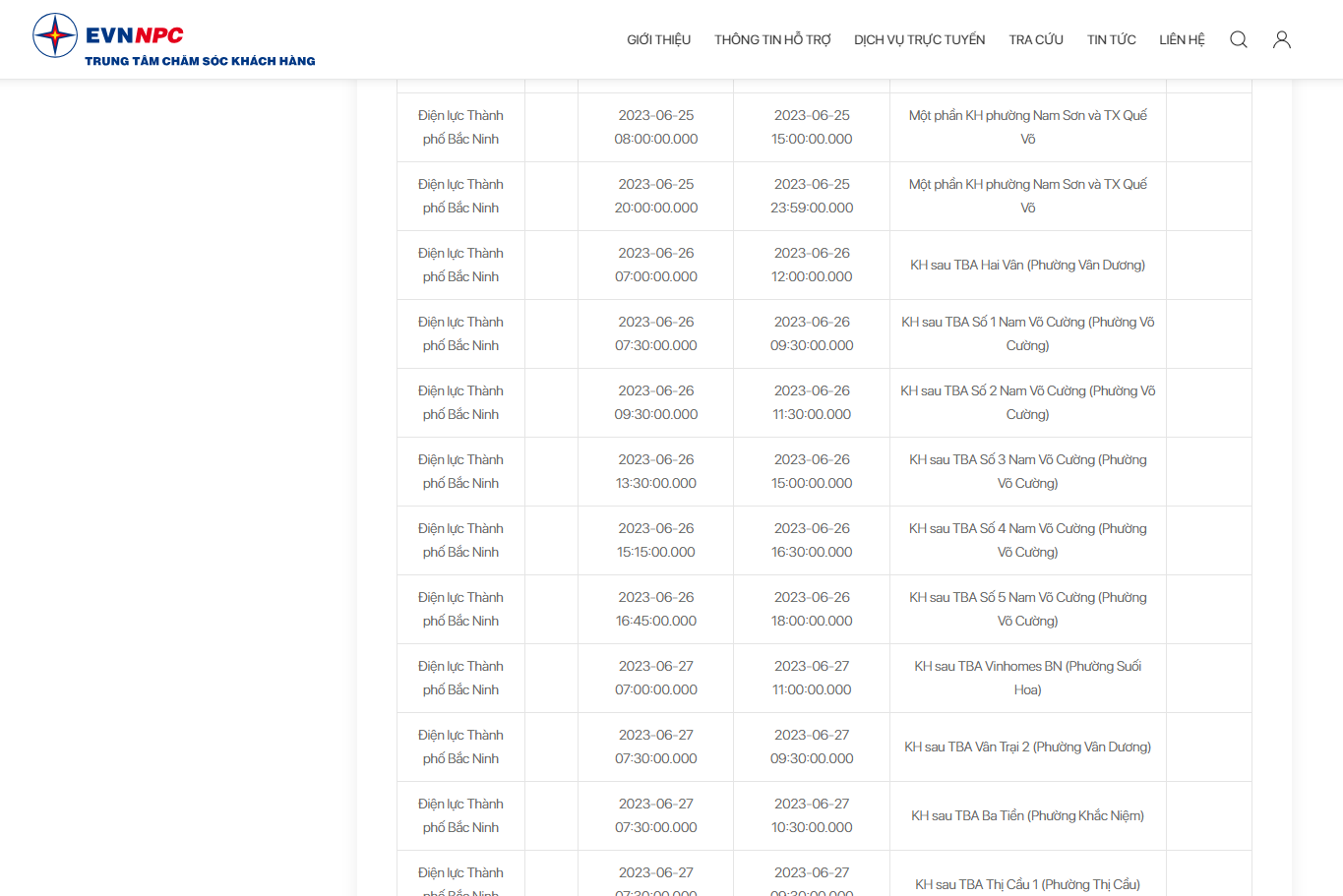Image resolution: width=1343 pixels, height=896 pixels.
Task: Open the THÔNG TIN HỖ TRỢ menu
Action: tap(772, 39)
